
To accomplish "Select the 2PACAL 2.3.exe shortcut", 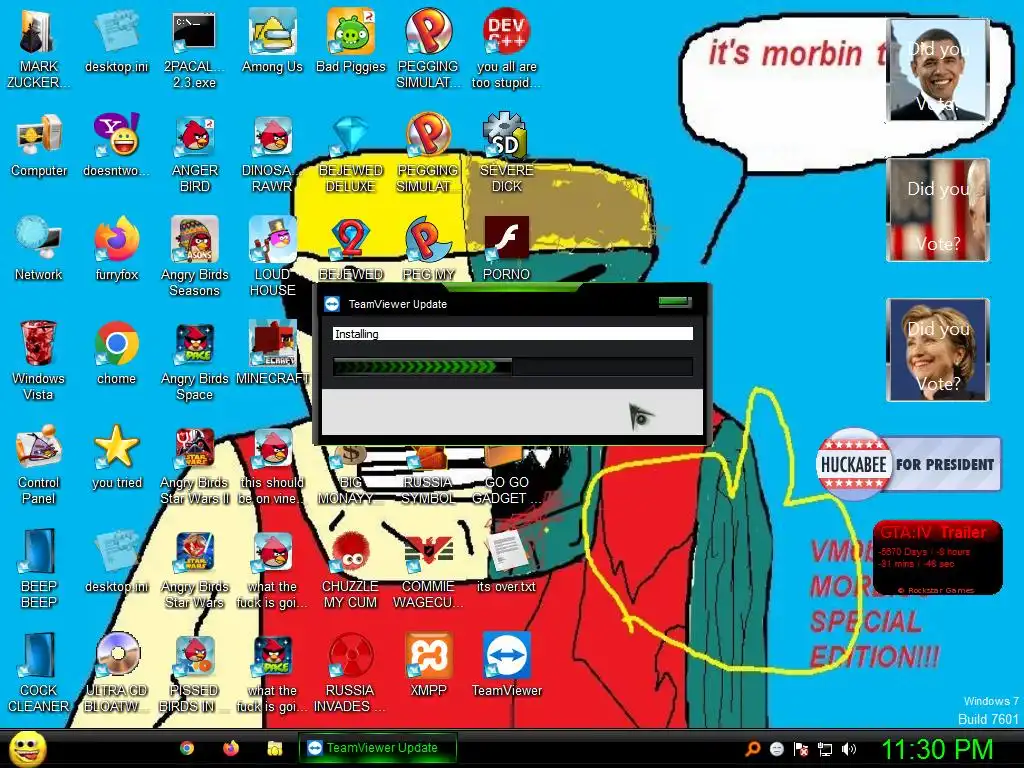I will pos(194,49).
